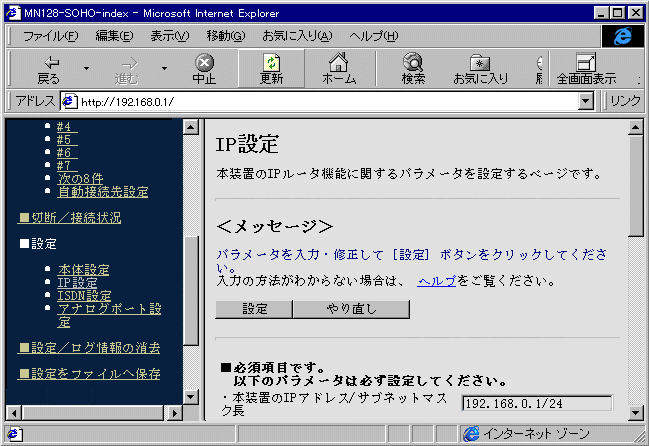The image size is (649, 446).
Task: Expand the Forward button history dropdown arrow
Action: tap(163, 69)
